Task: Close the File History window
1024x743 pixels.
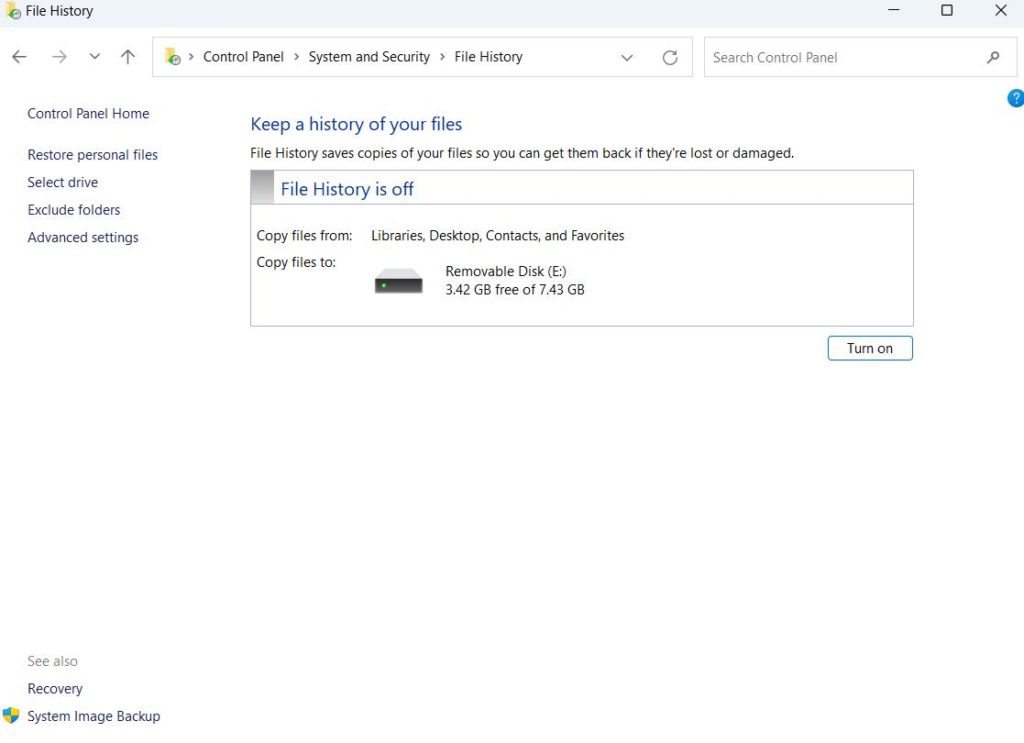Action: [x=1000, y=10]
